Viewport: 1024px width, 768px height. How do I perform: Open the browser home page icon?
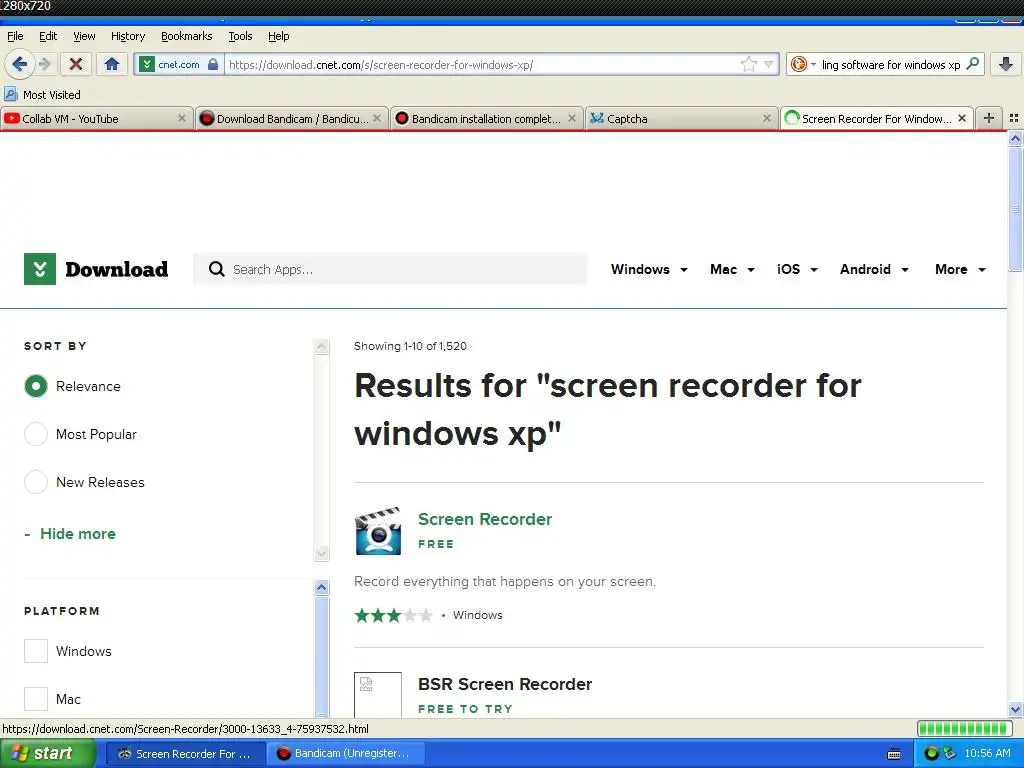point(112,64)
